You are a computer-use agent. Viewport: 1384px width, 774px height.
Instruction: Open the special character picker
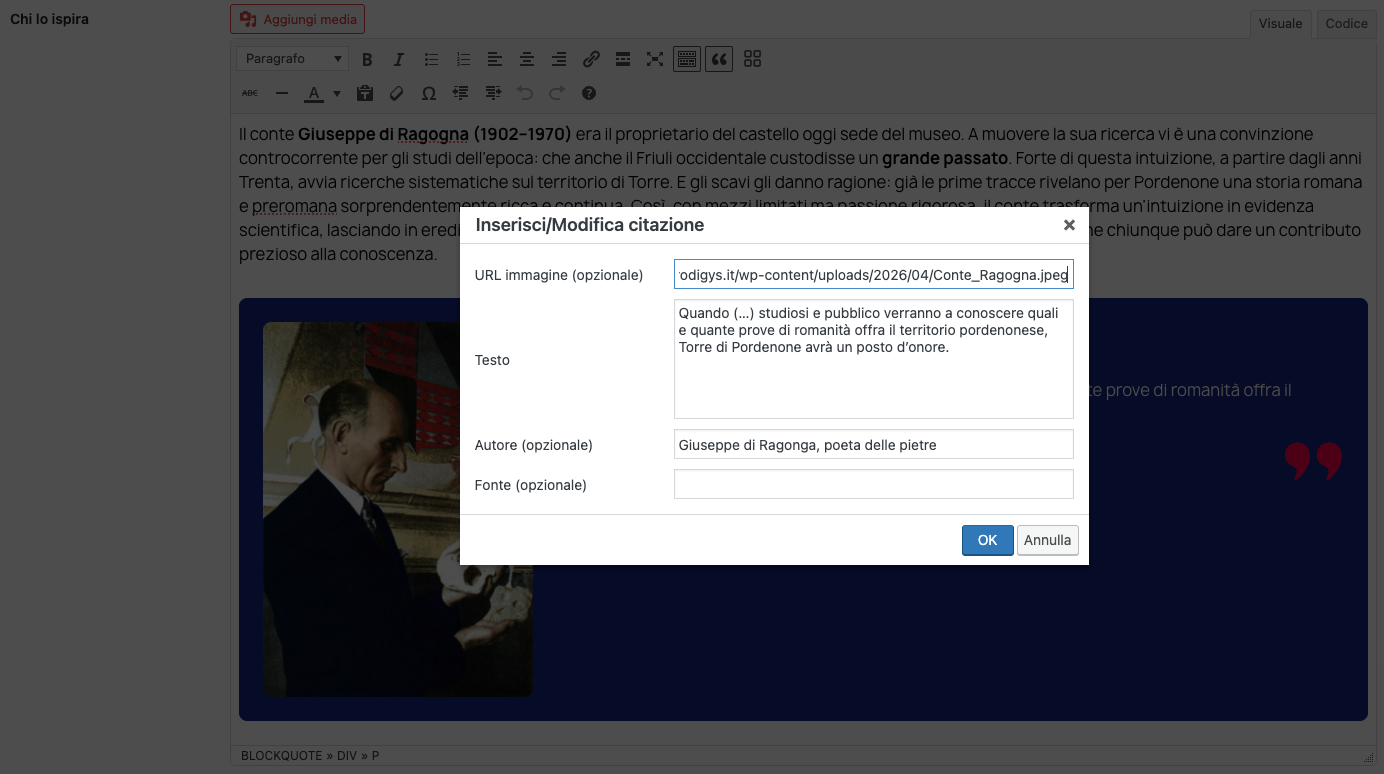coord(429,93)
